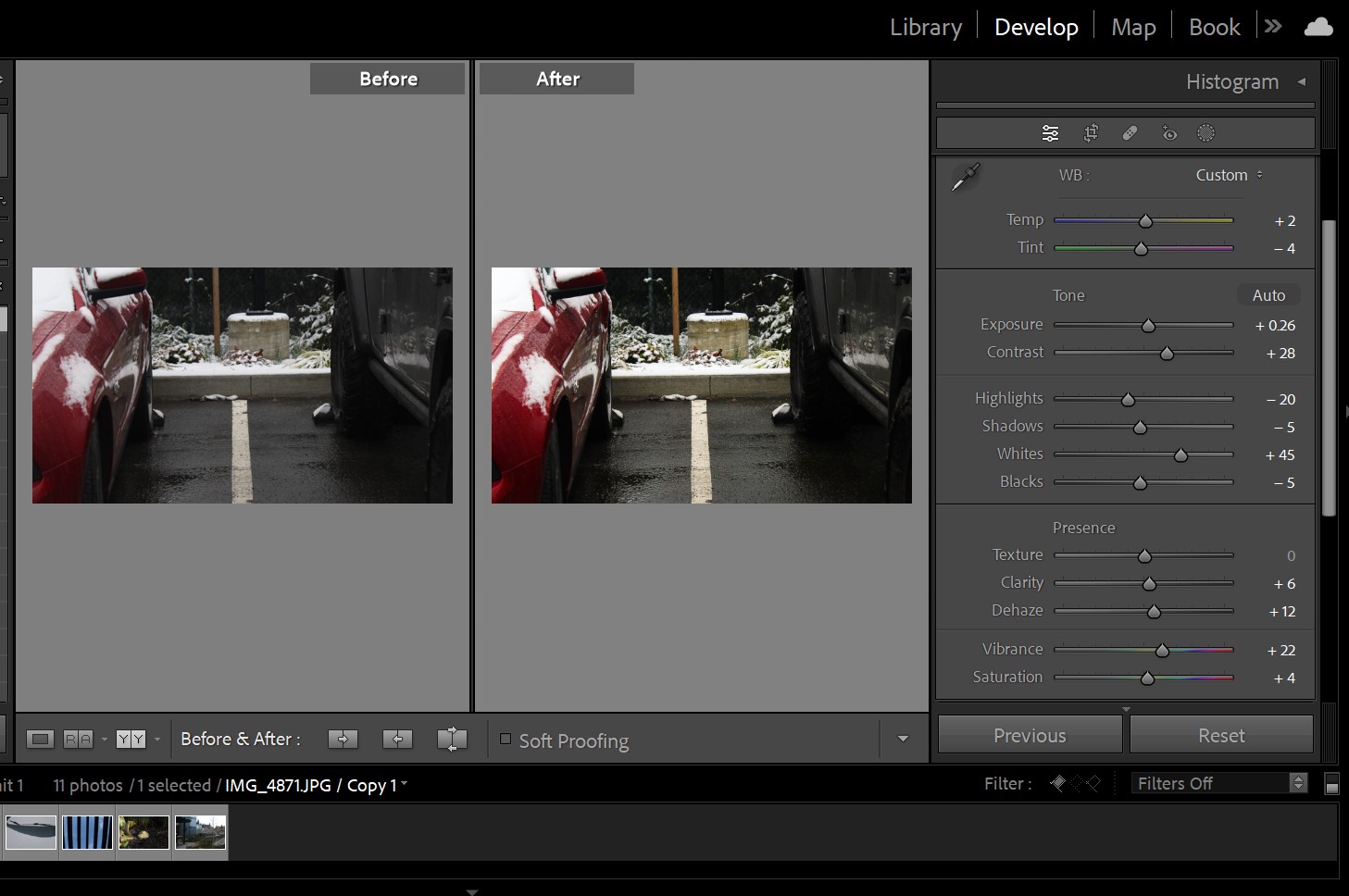1349x896 pixels.
Task: Open the Map module
Action: 1133,27
